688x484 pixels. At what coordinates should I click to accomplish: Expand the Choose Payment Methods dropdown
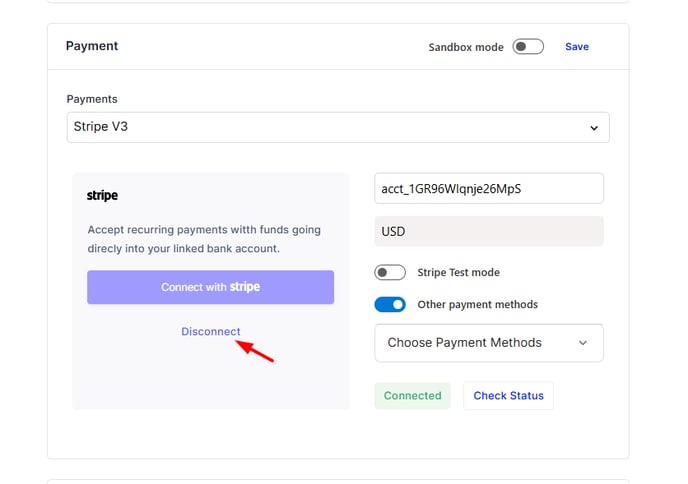tap(489, 343)
